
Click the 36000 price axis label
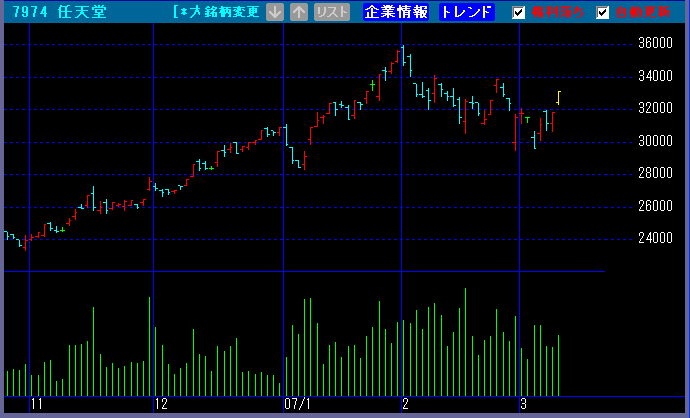(655, 43)
